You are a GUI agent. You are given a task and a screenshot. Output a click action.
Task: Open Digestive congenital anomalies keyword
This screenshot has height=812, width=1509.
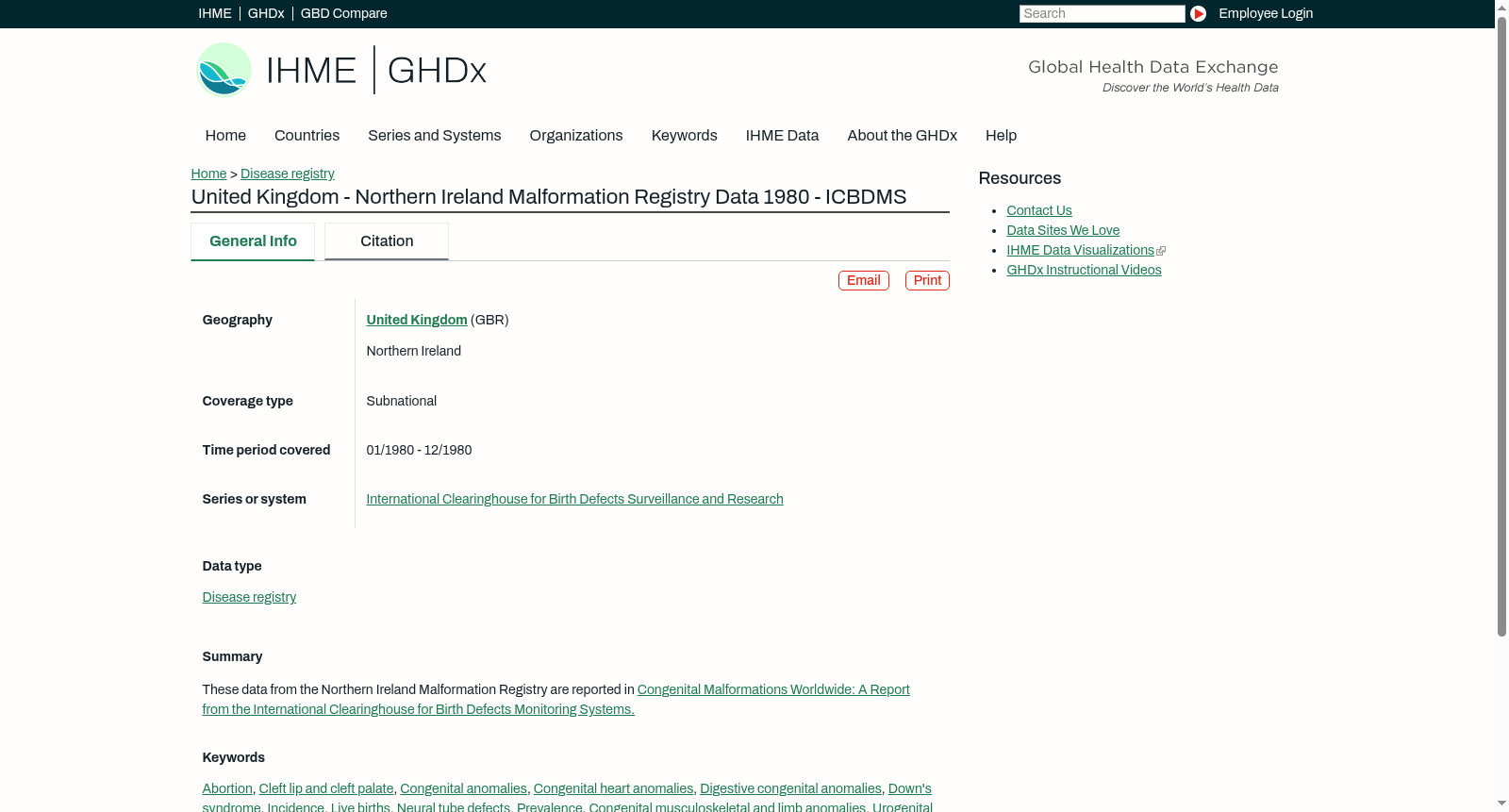click(x=790, y=788)
